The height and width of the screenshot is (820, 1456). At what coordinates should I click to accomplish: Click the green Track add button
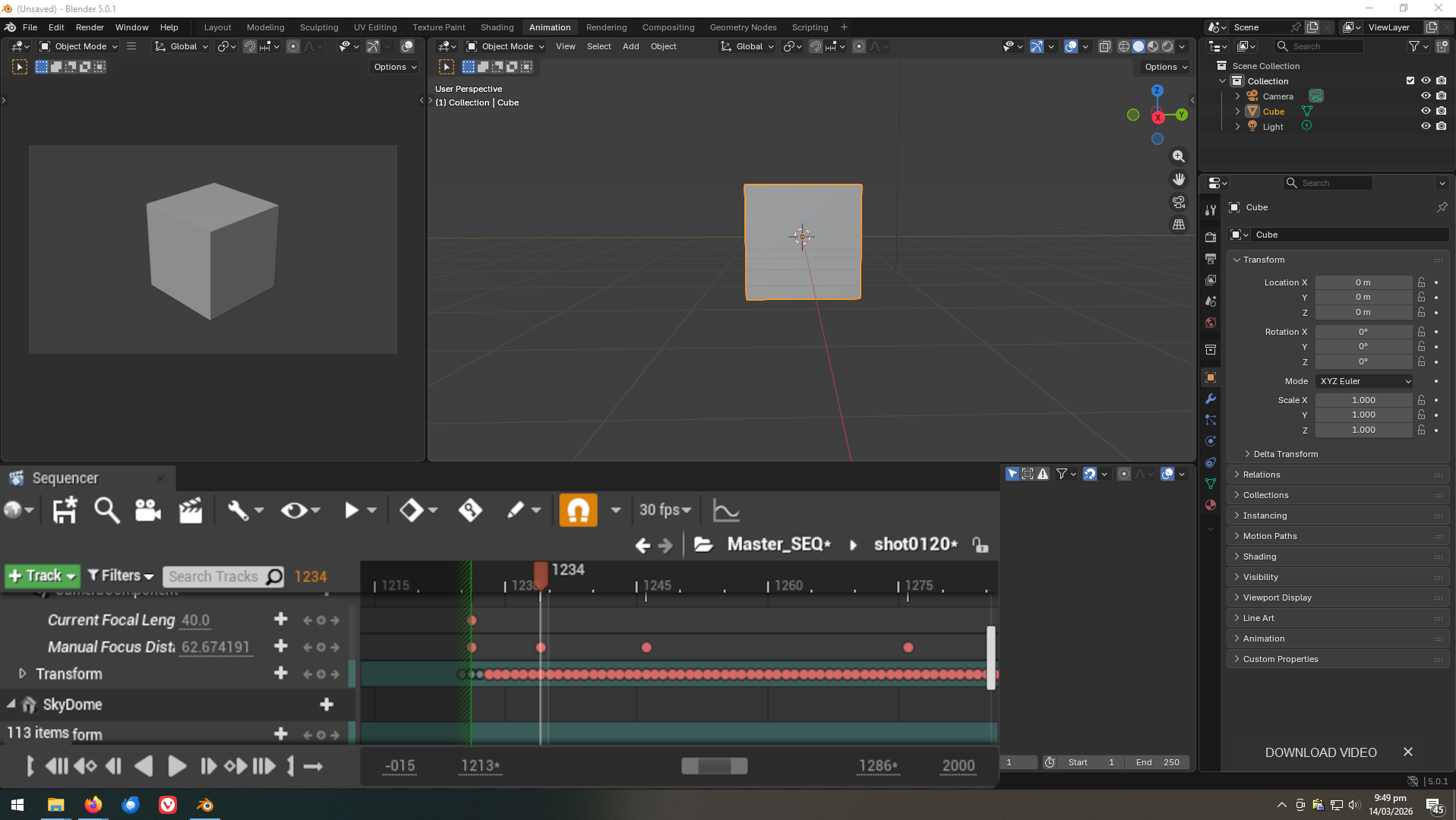[42, 576]
